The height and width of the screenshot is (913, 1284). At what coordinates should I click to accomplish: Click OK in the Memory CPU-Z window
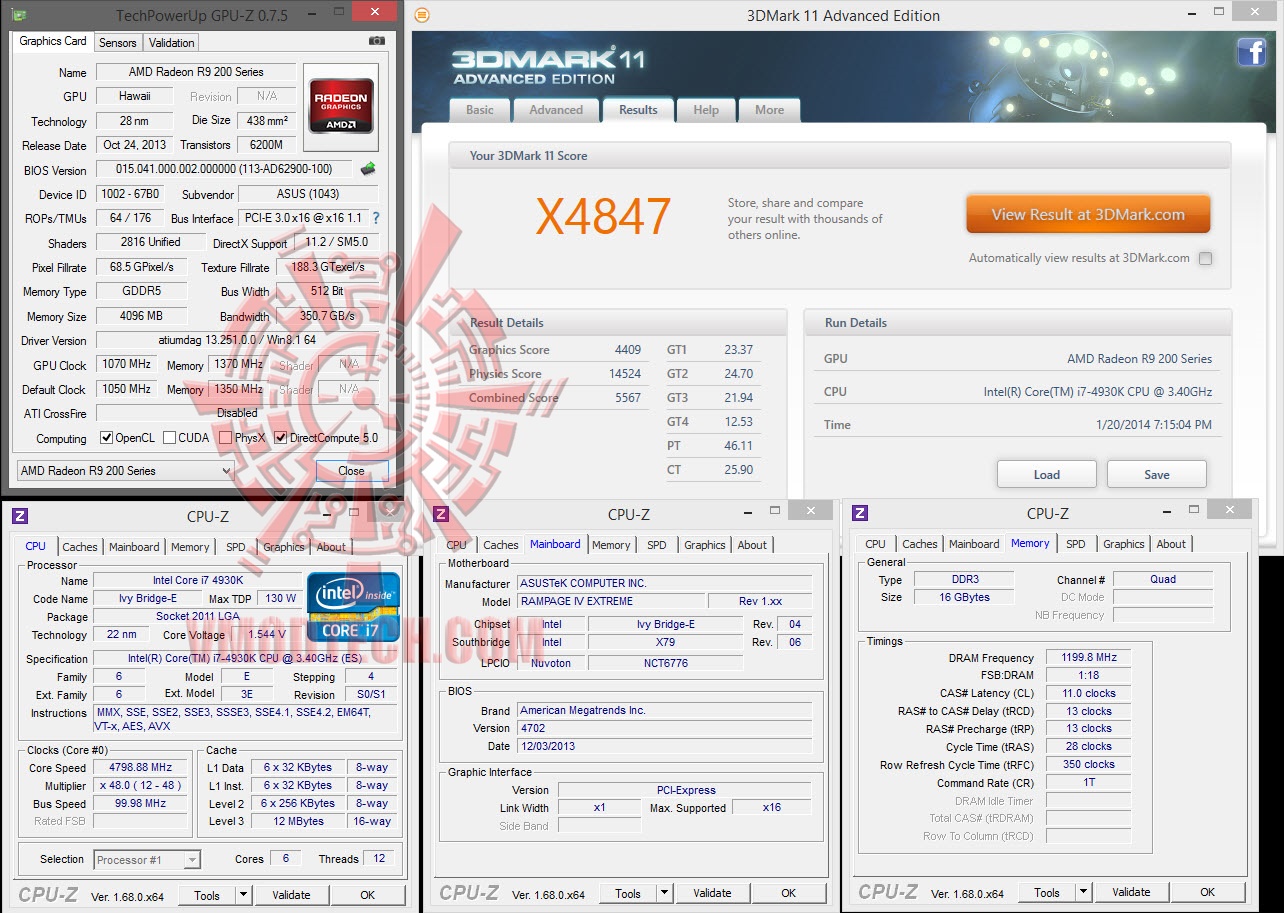(1207, 892)
